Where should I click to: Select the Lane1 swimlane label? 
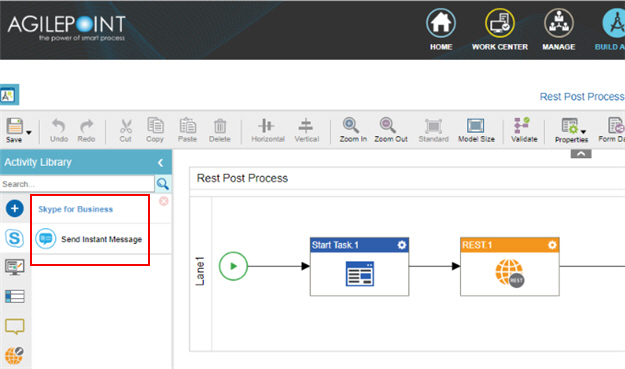[x=200, y=271]
